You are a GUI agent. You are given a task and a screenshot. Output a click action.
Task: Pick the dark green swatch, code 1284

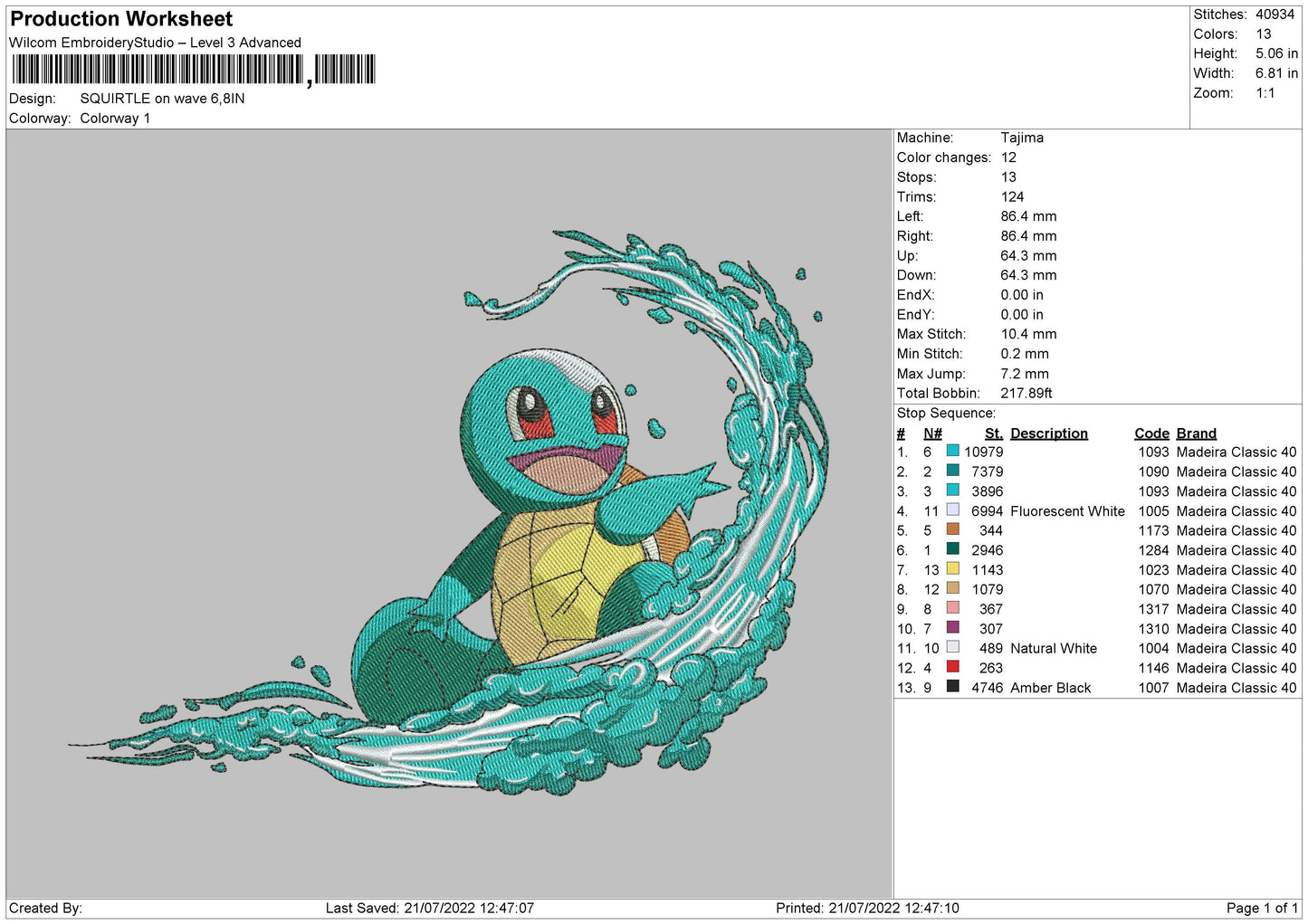tap(952, 549)
